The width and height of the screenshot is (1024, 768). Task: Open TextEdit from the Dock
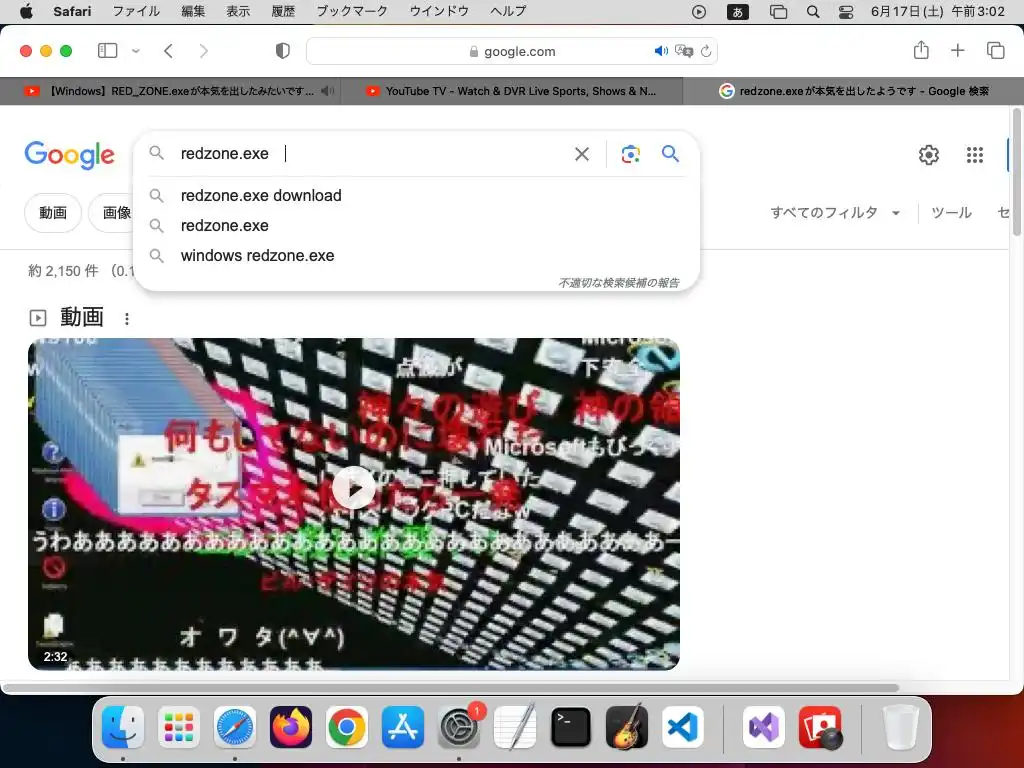pos(515,726)
